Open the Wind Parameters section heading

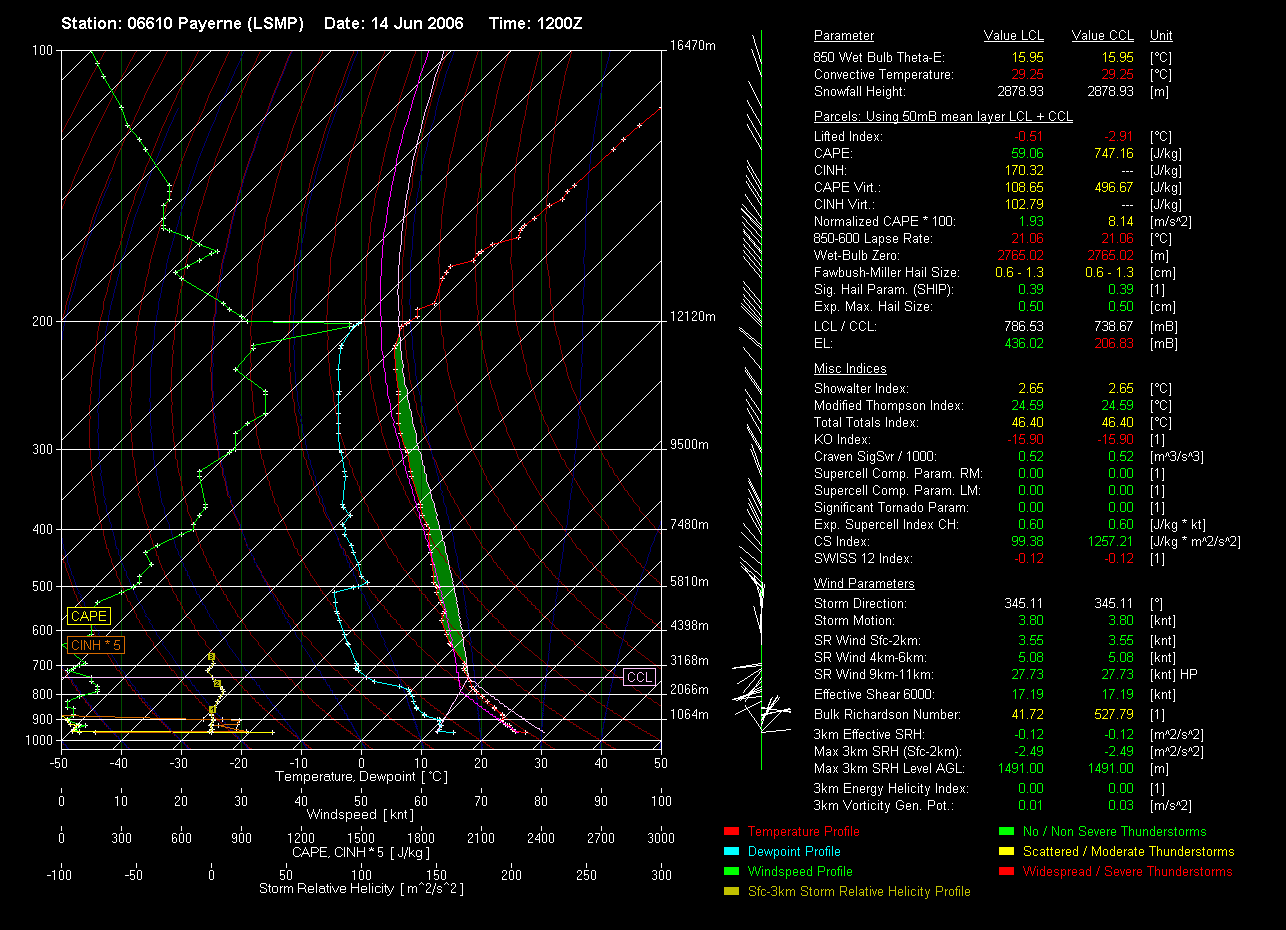click(864, 584)
